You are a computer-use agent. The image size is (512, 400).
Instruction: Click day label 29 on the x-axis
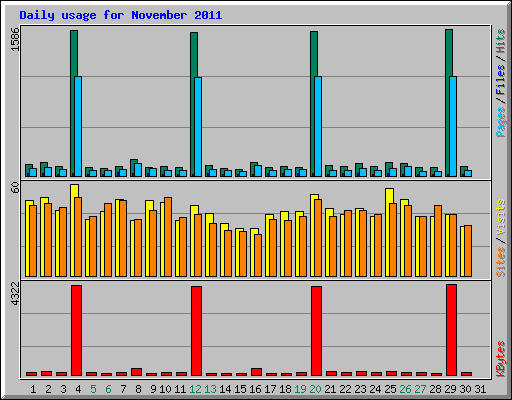450,389
